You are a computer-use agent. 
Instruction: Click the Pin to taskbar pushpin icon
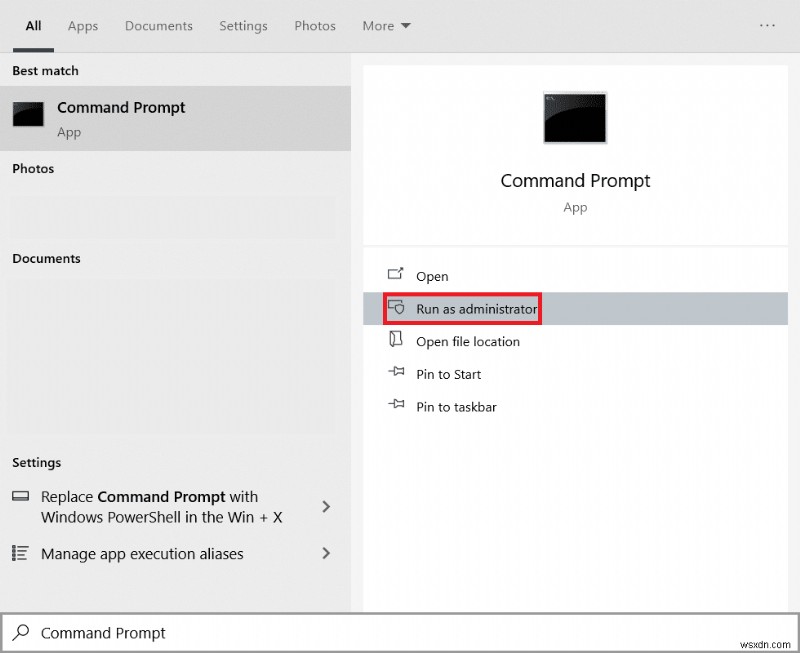396,406
